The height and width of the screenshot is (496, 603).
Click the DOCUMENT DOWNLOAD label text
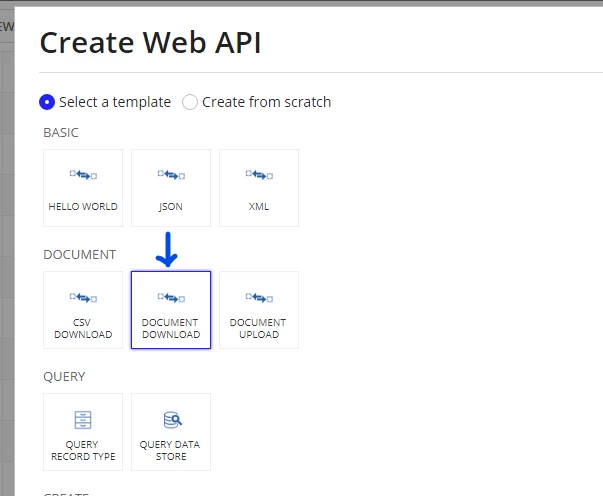[x=171, y=328]
